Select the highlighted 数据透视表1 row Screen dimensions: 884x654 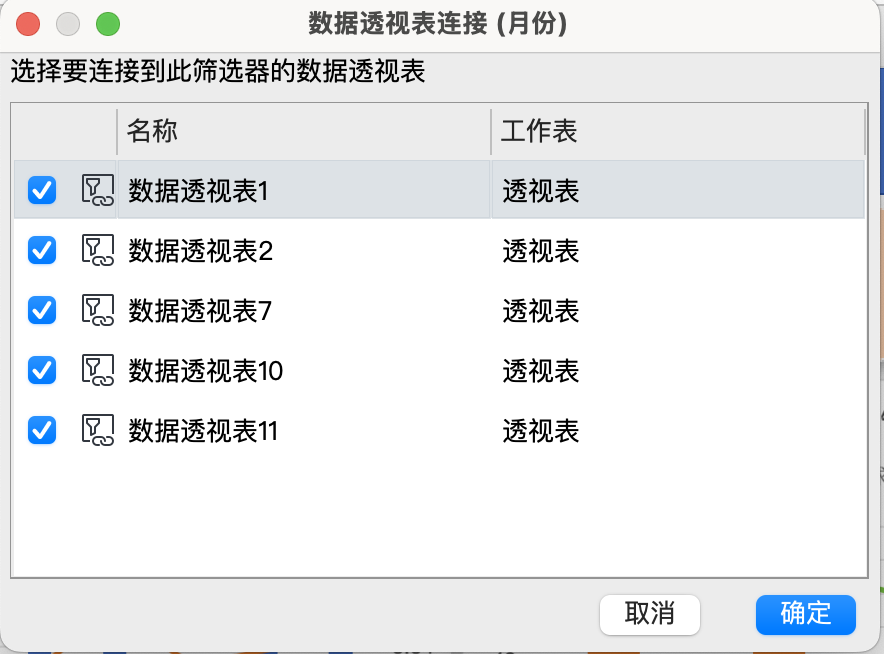point(300,190)
